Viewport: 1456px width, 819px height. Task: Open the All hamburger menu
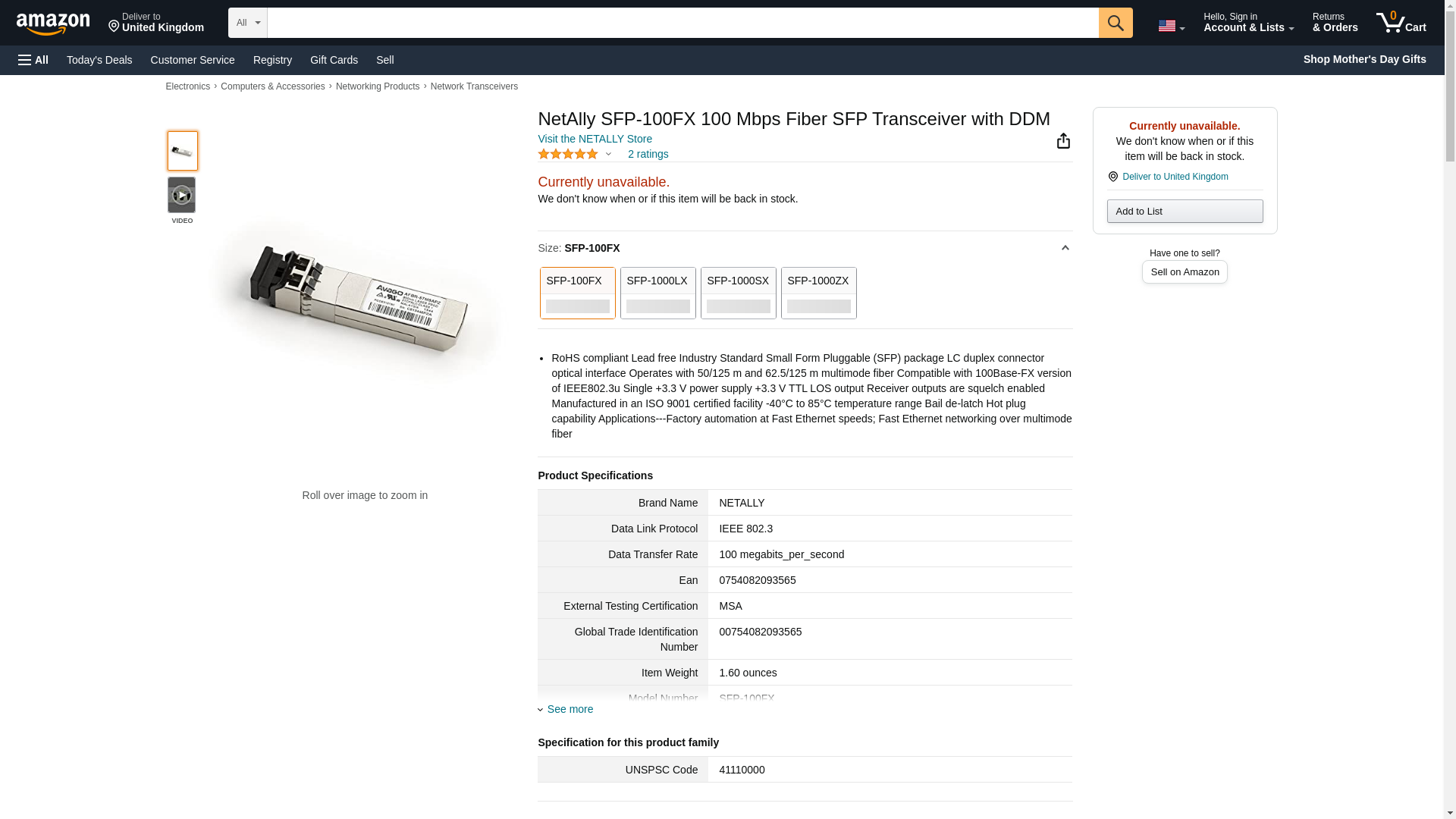[33, 60]
